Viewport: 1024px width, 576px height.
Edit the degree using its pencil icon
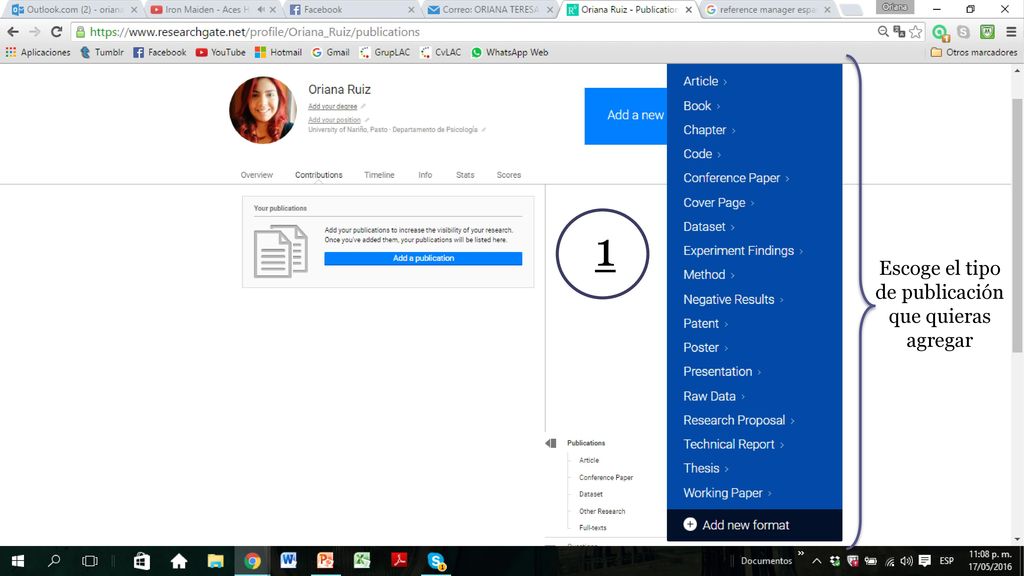(363, 106)
